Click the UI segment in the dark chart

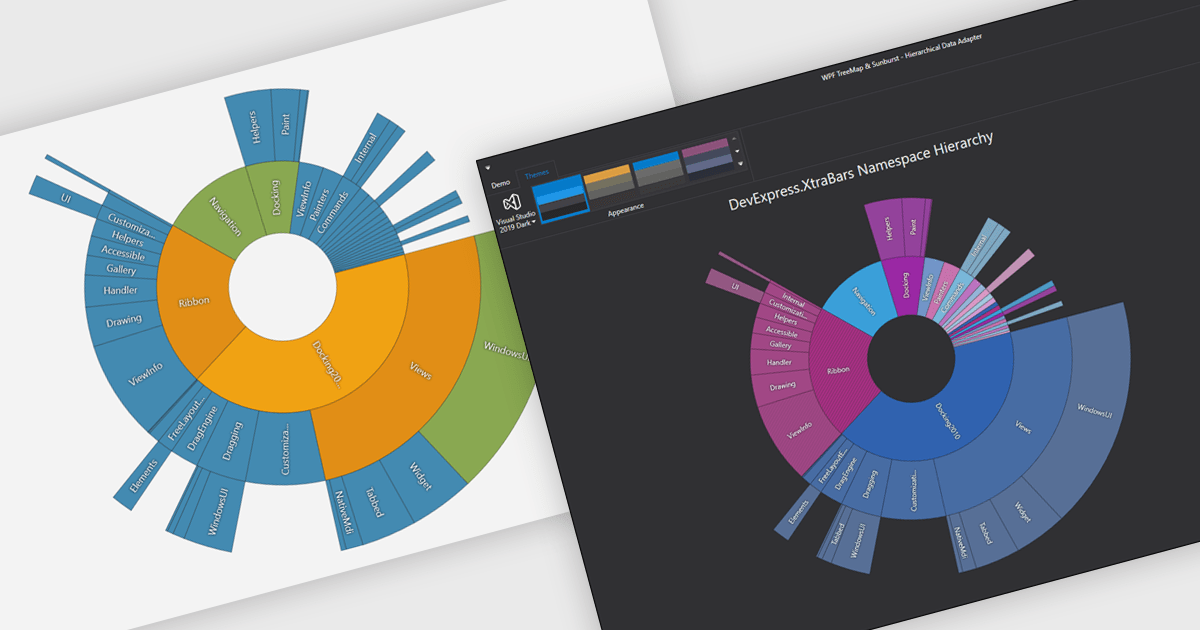(x=736, y=285)
